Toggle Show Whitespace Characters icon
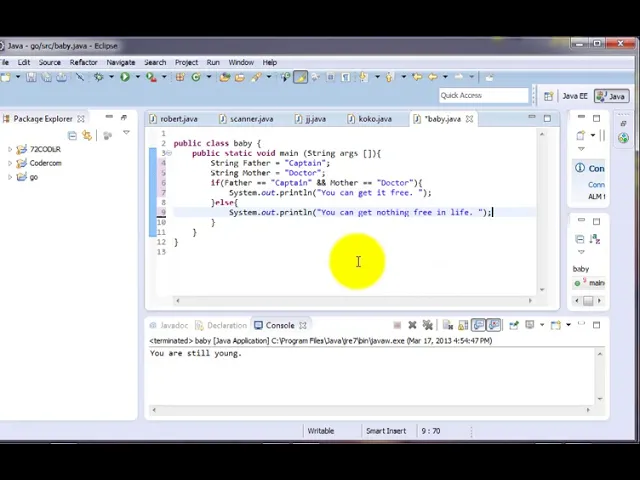Viewport: 640px width, 480px height. coord(346,77)
